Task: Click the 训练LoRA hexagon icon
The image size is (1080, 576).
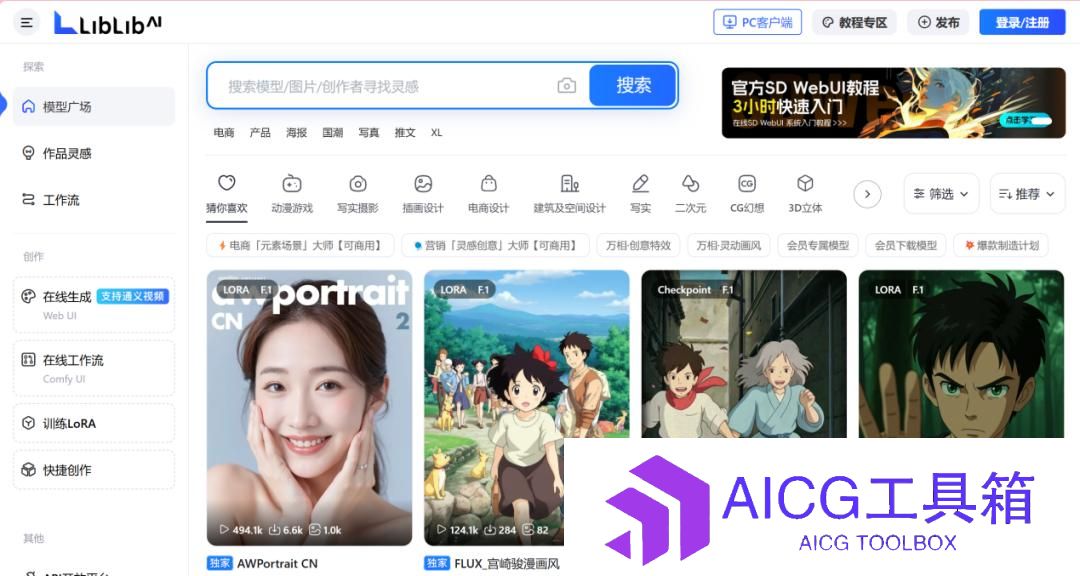Action: pos(28,423)
